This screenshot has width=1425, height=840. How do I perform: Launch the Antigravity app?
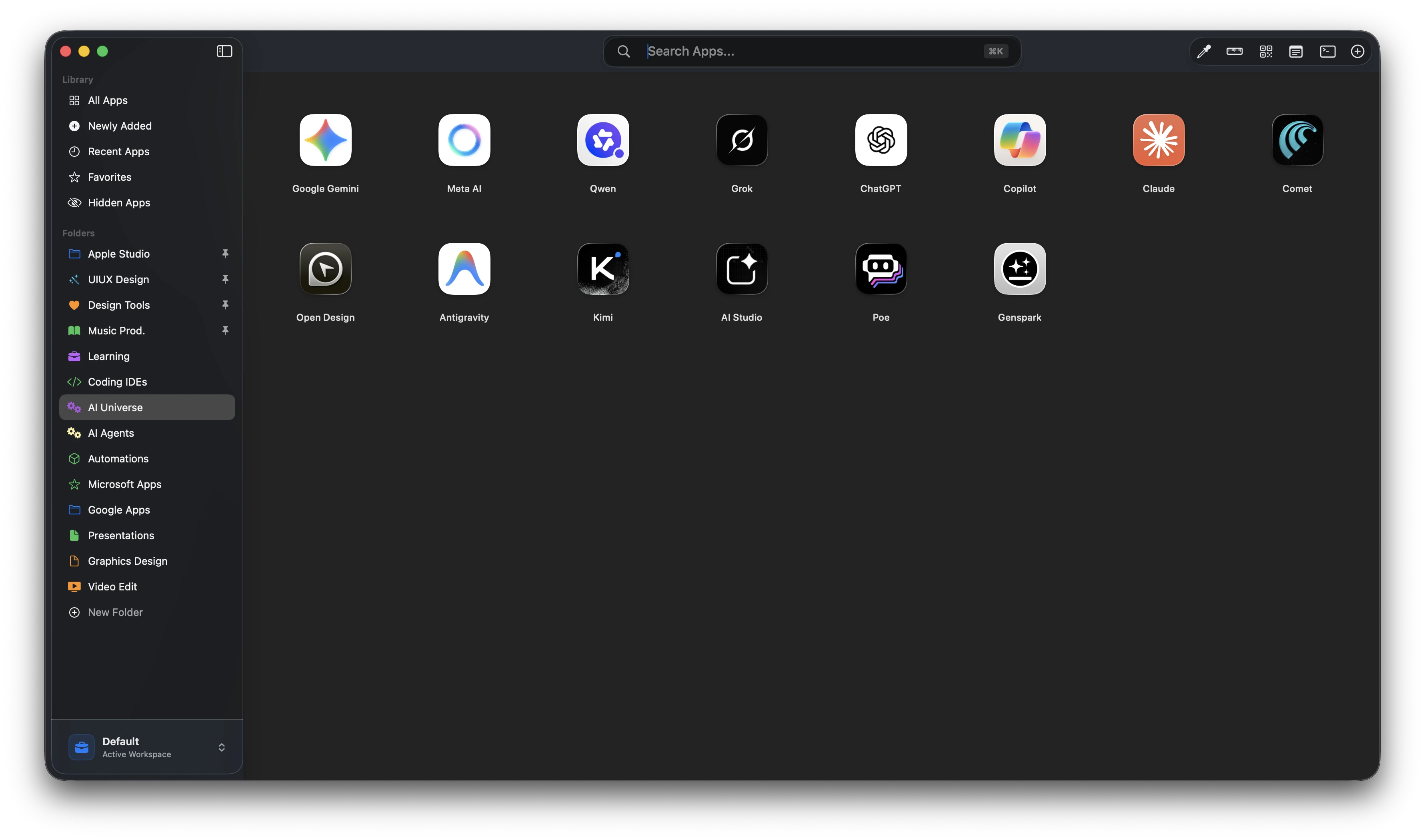coord(464,269)
